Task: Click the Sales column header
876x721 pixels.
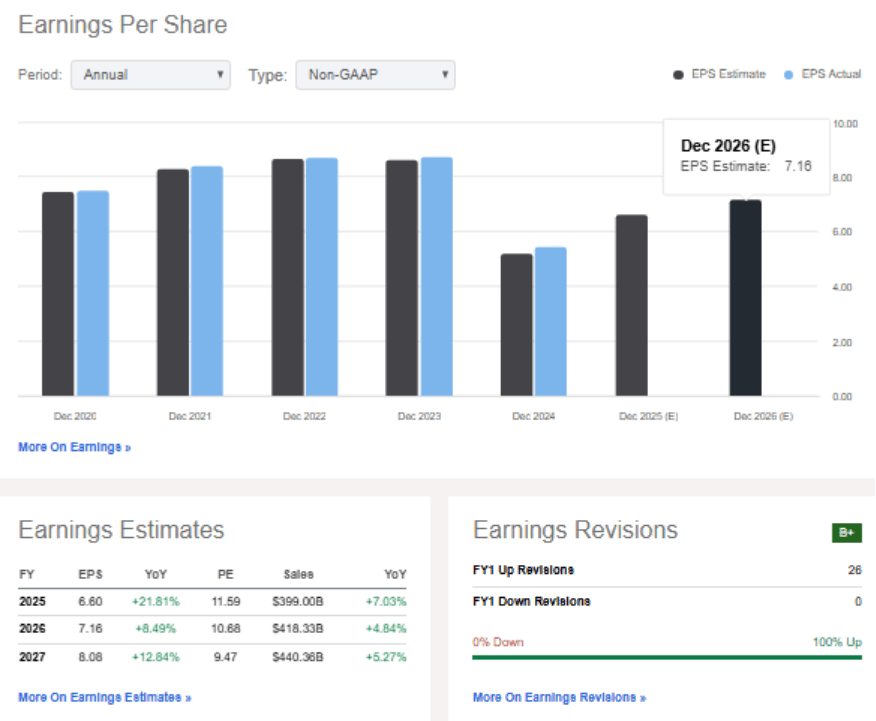Action: tap(297, 575)
